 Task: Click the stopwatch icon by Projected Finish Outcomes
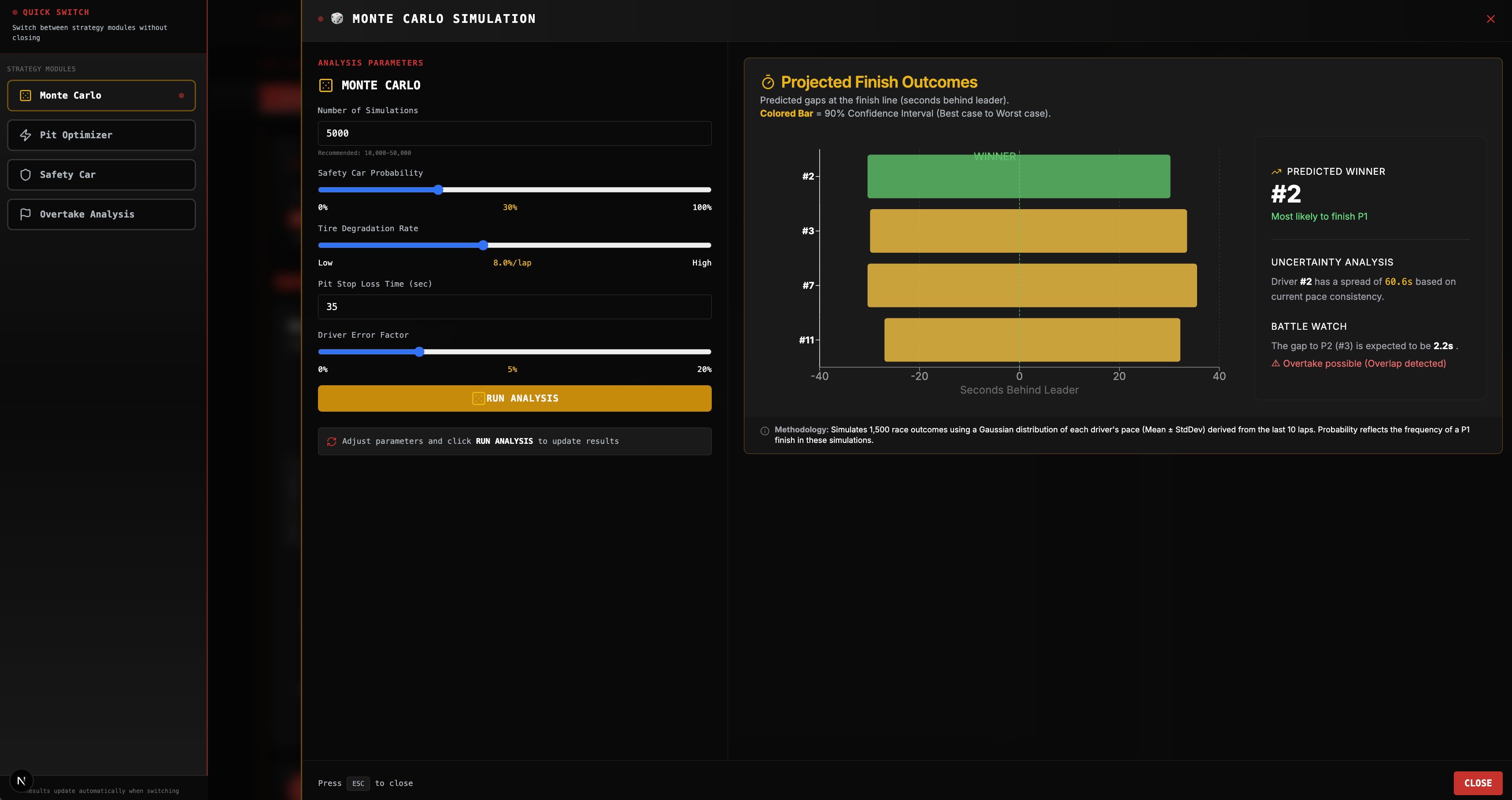[x=768, y=82]
